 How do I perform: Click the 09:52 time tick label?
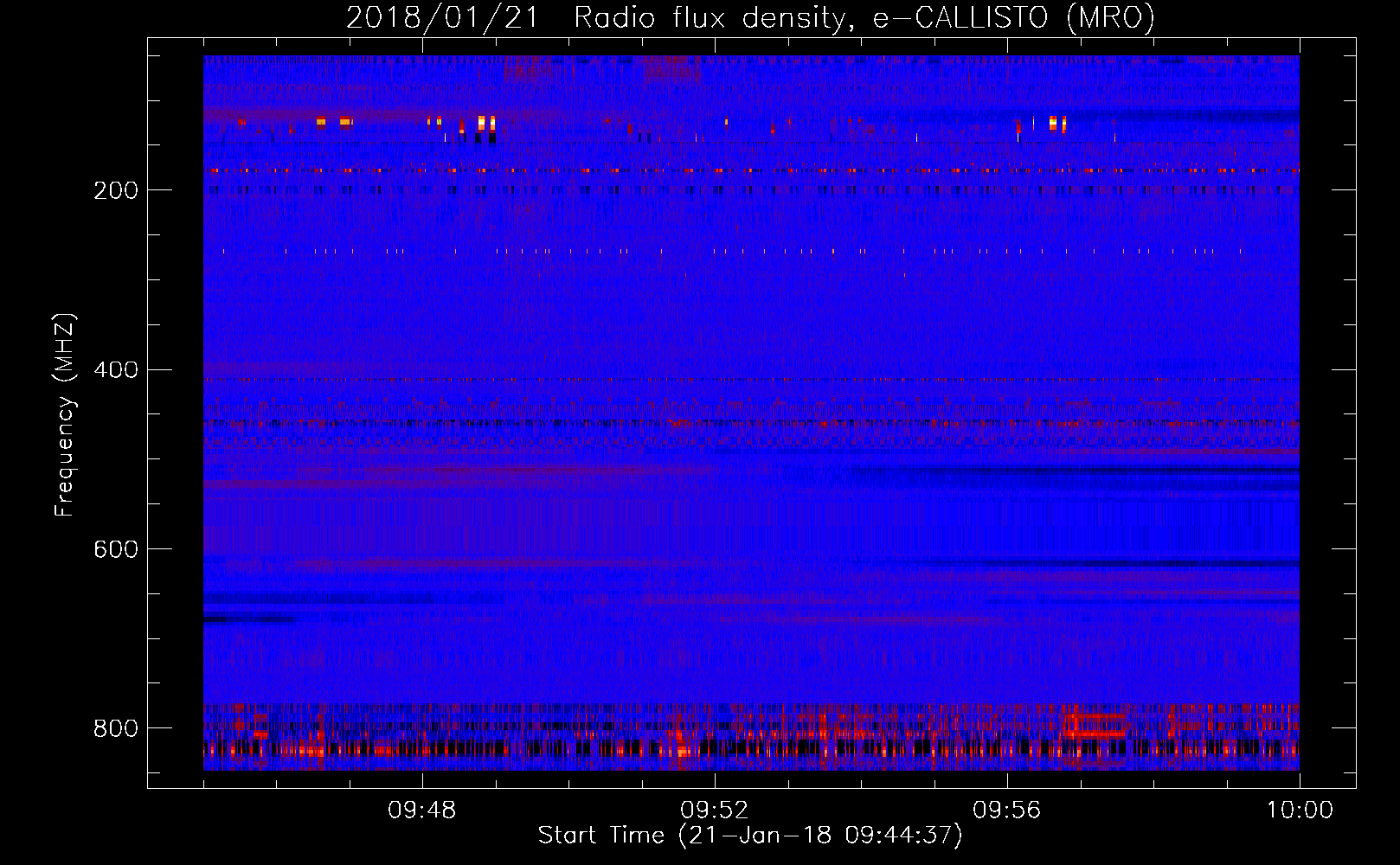click(x=714, y=811)
